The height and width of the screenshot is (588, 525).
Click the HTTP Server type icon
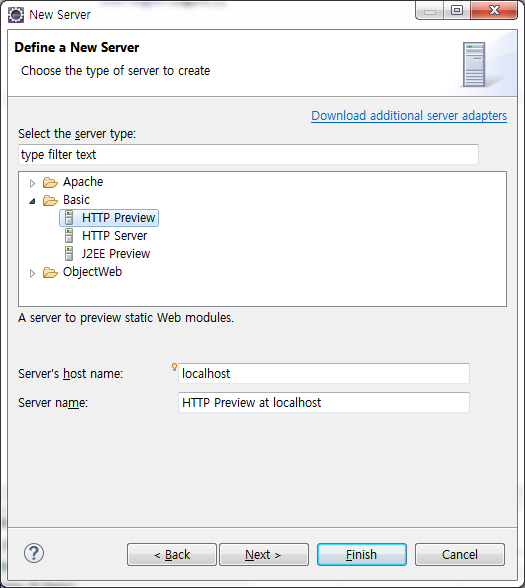tap(69, 236)
